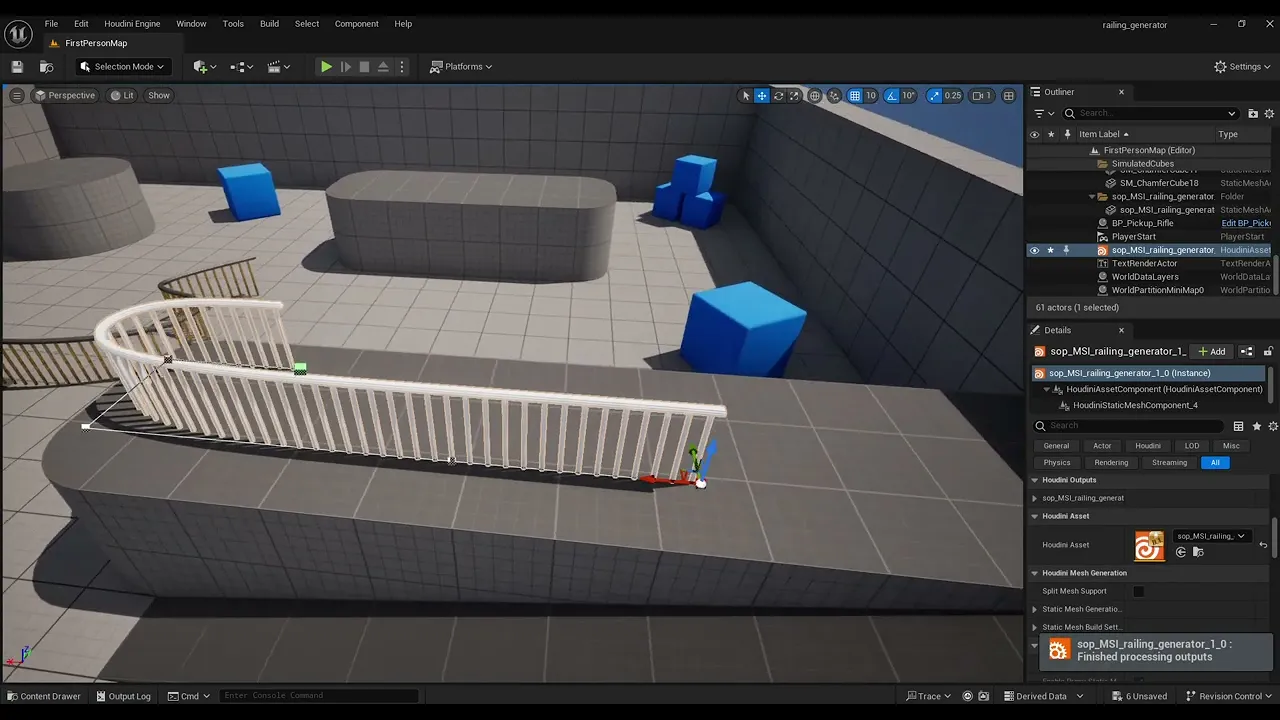
Task: Open the viewport hamburger options menu
Action: (17, 95)
